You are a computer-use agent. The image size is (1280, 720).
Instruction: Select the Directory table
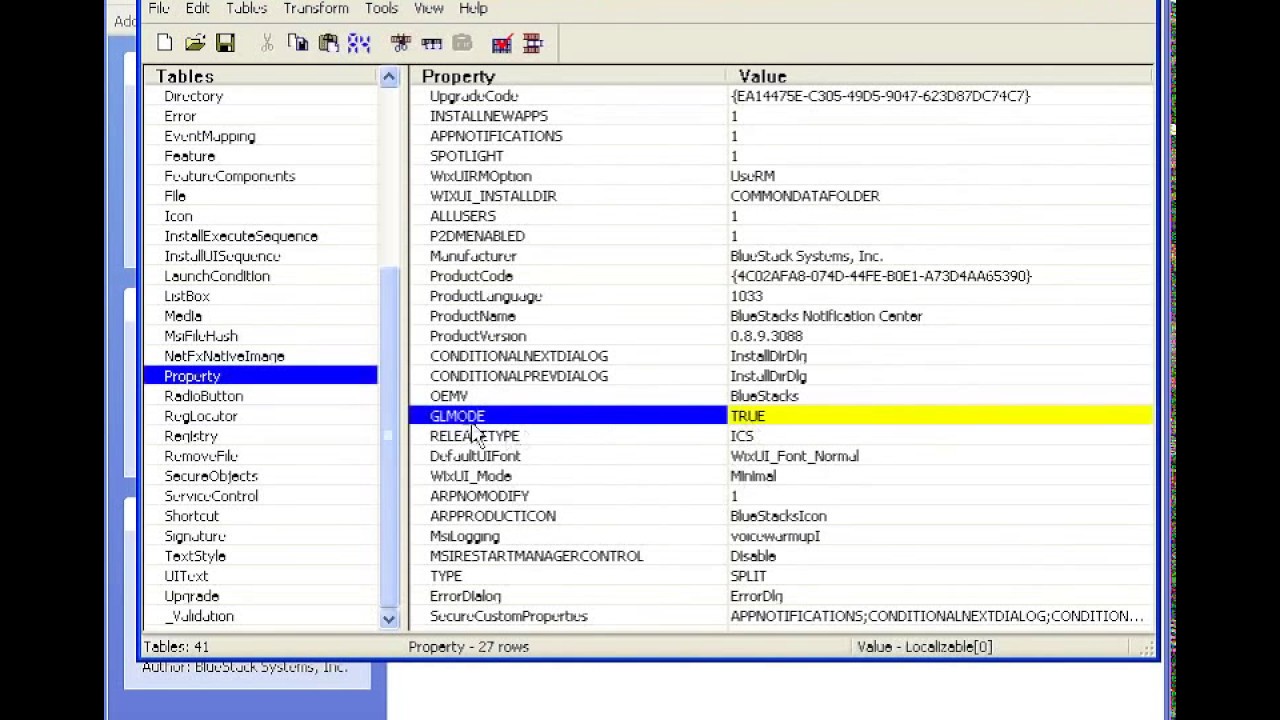[x=193, y=96]
